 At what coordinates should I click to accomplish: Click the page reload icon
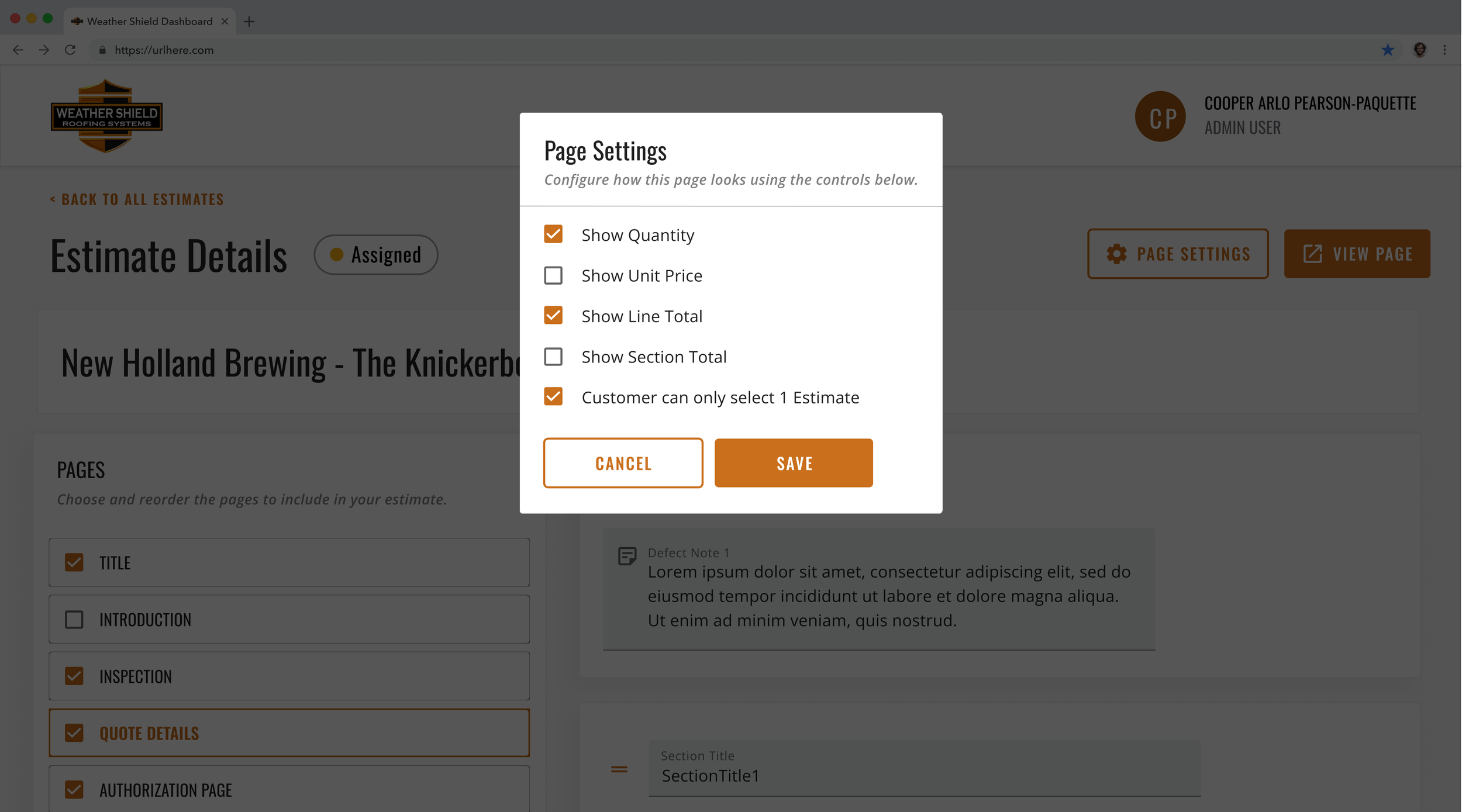click(70, 50)
